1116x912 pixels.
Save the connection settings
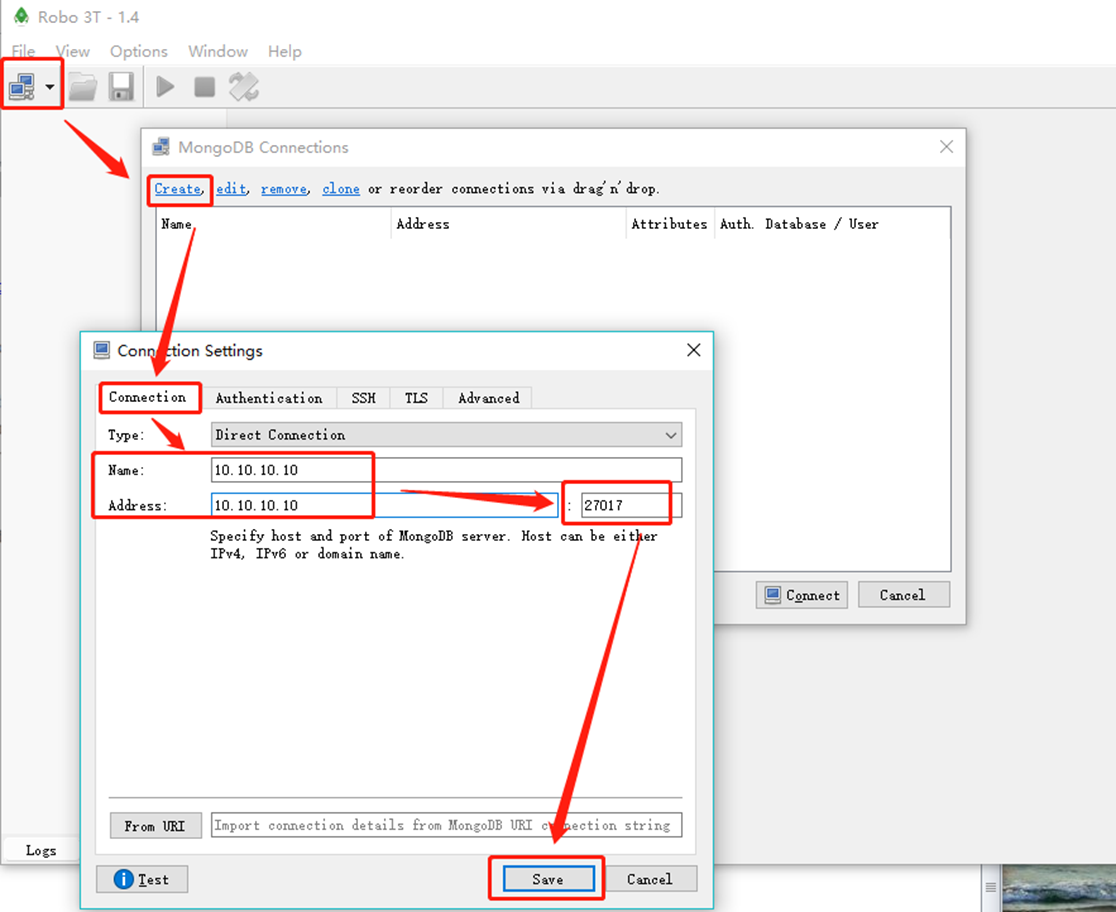click(x=548, y=879)
